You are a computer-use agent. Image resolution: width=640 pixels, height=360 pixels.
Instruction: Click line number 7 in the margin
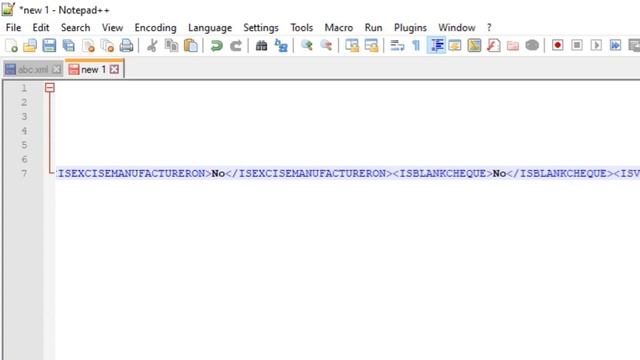point(24,173)
